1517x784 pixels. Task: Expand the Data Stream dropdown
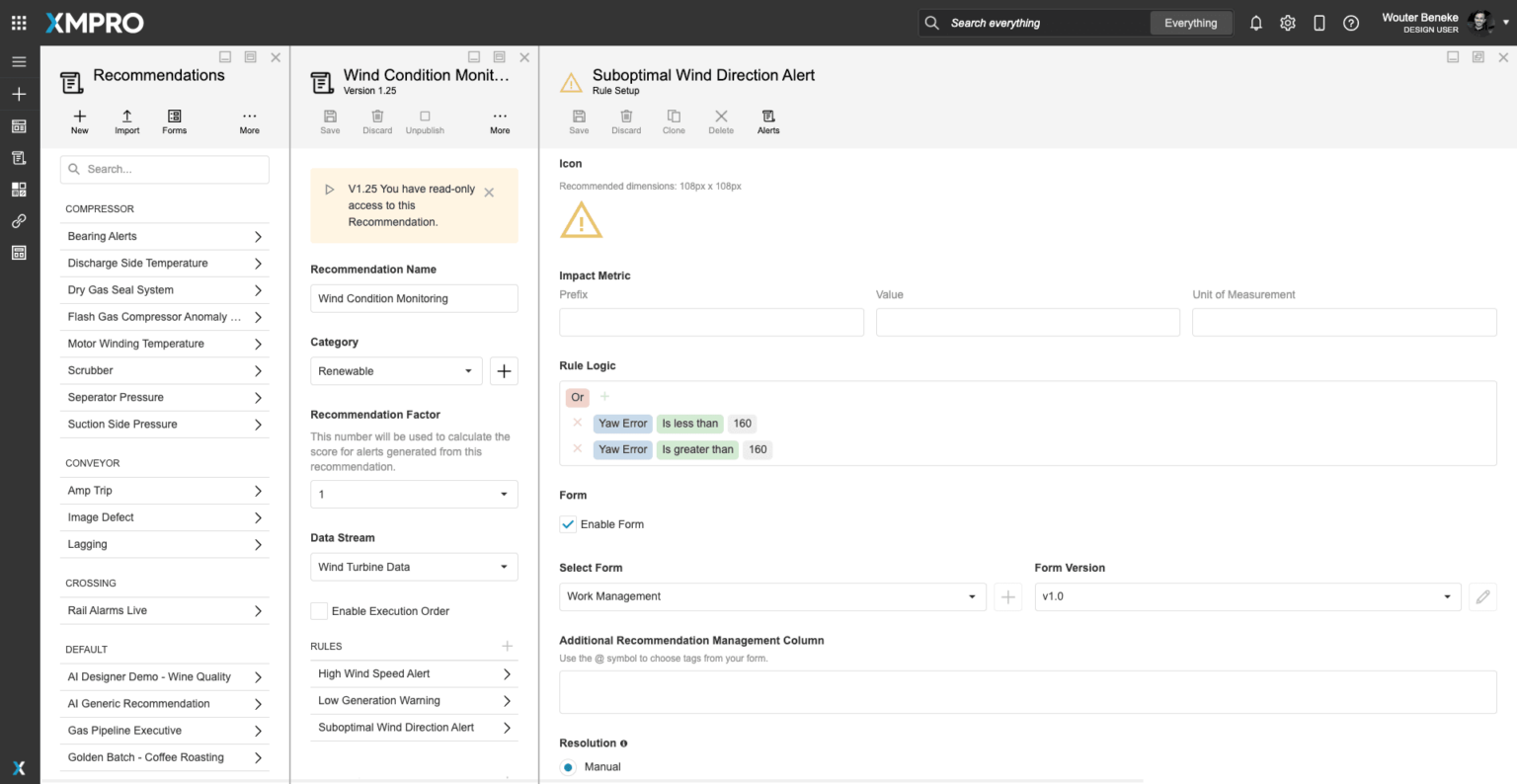coord(413,567)
